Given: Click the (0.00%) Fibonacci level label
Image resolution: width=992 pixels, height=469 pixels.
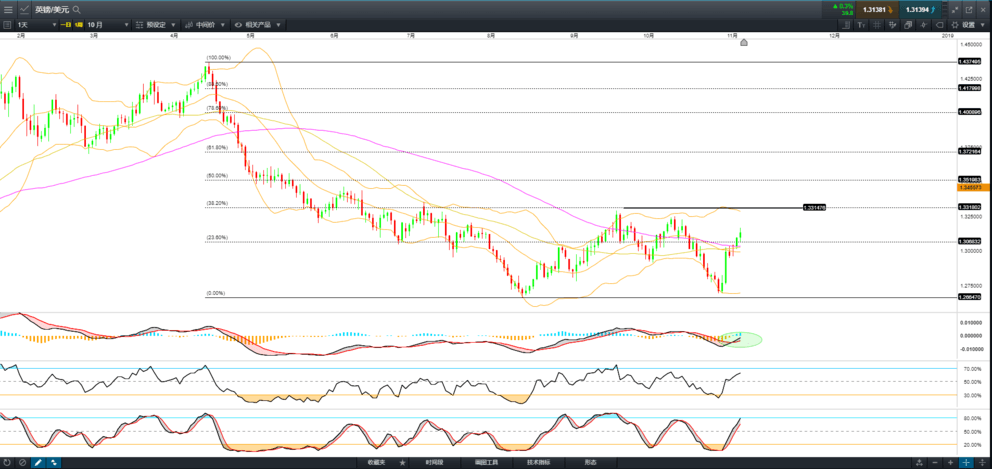Looking at the screenshot, I should pyautogui.click(x=215, y=294).
